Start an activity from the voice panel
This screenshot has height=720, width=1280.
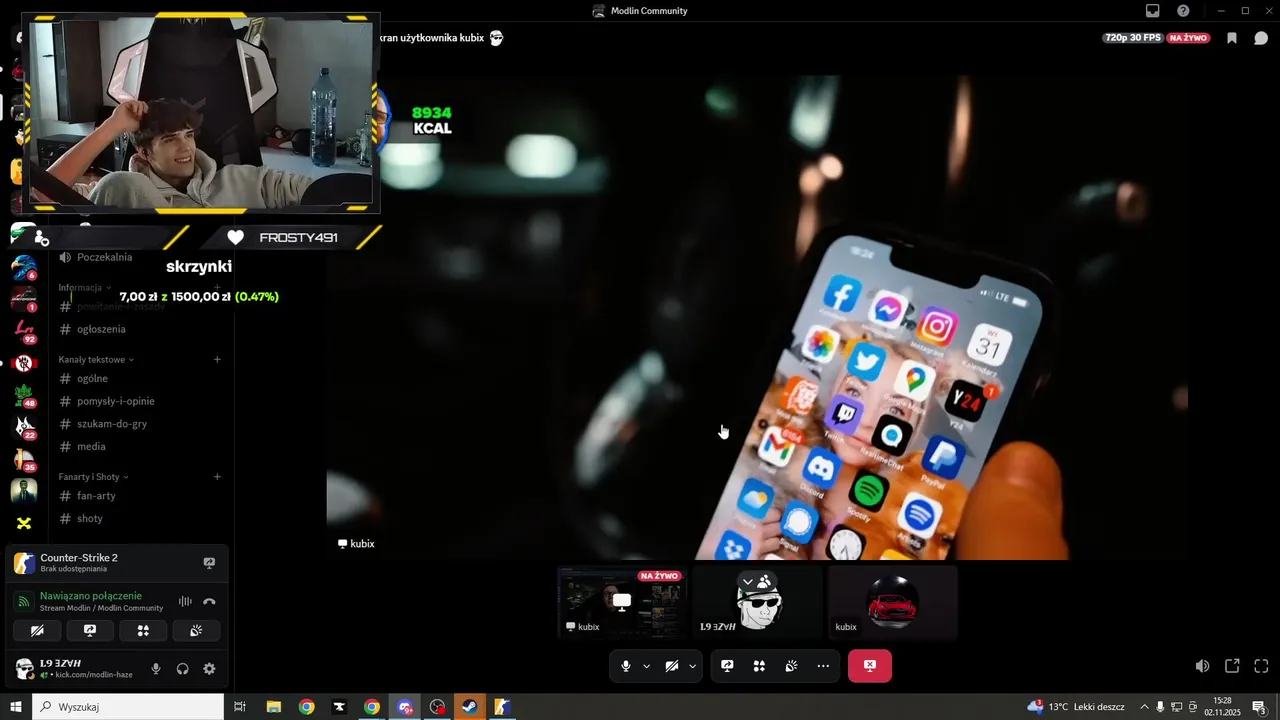coord(143,631)
